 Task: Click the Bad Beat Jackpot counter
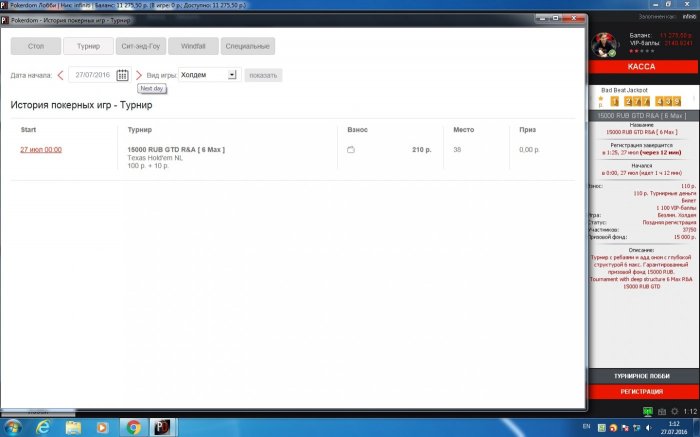pos(645,101)
